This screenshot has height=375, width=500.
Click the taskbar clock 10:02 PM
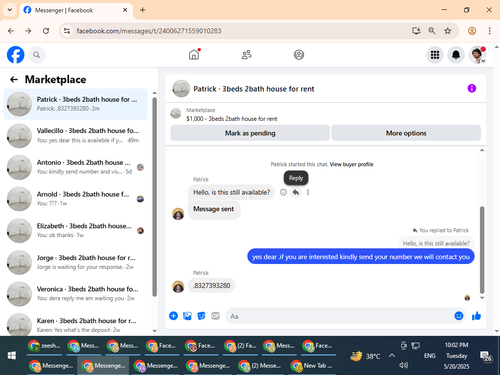pyautogui.click(x=456, y=345)
